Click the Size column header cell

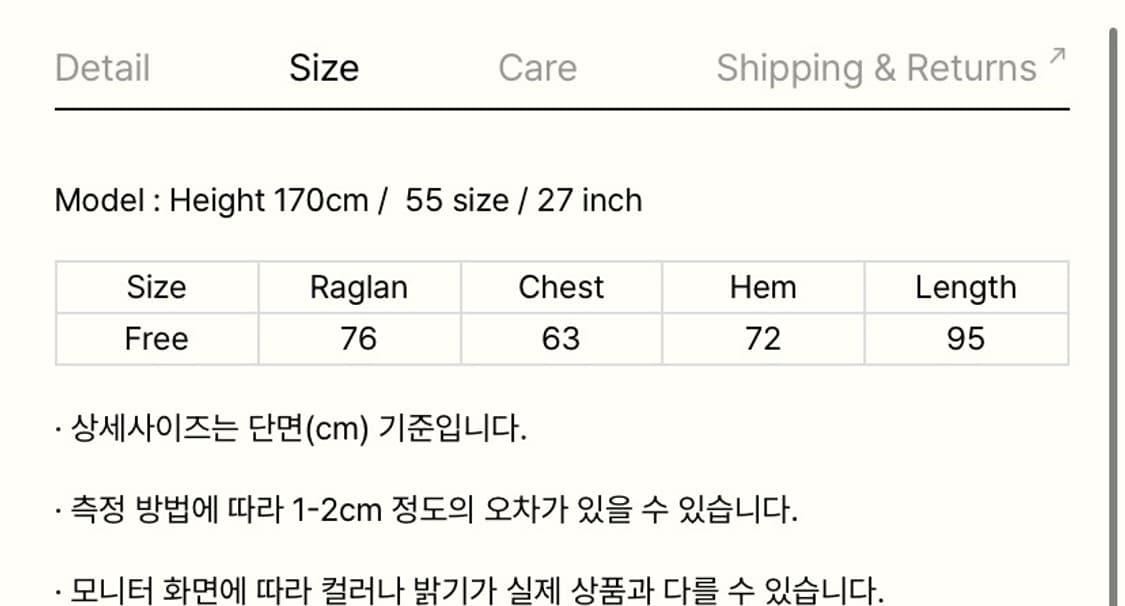tap(156, 287)
